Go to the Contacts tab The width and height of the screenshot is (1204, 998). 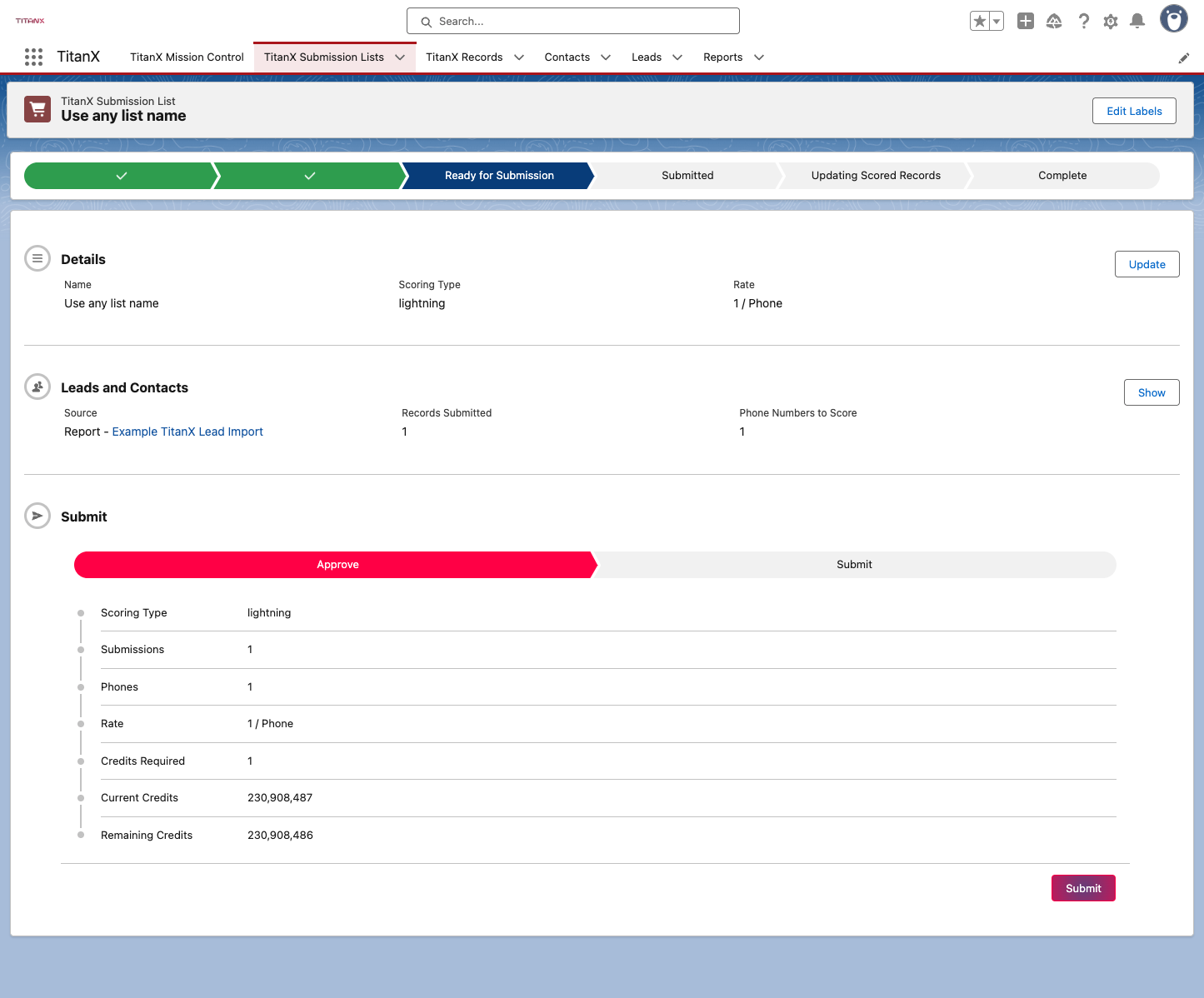coord(567,57)
